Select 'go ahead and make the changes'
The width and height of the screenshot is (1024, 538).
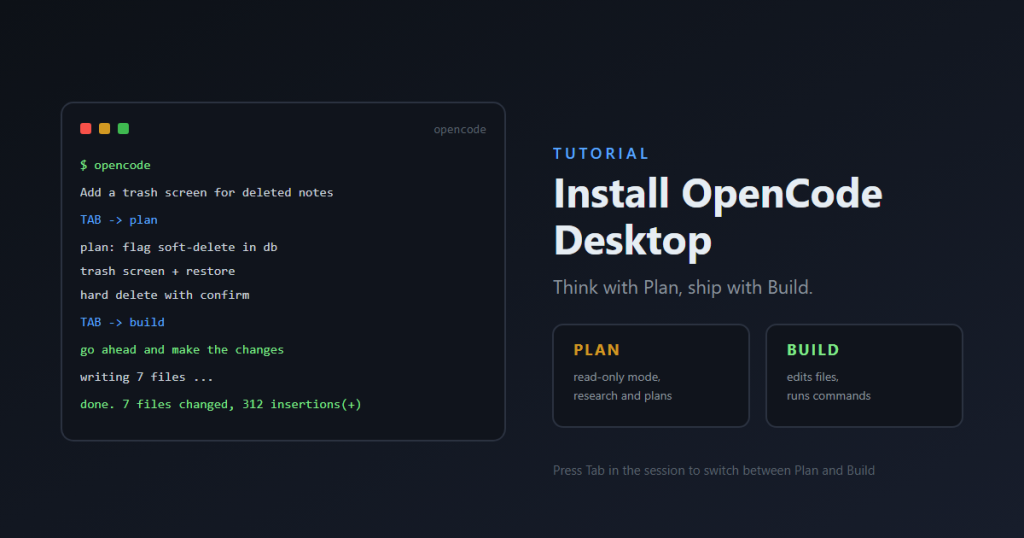[x=182, y=350]
